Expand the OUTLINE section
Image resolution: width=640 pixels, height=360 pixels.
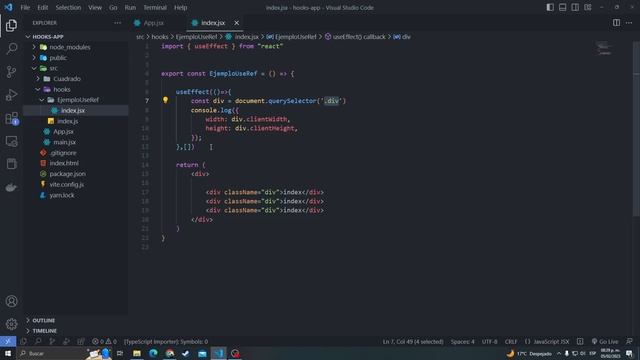tap(76, 320)
